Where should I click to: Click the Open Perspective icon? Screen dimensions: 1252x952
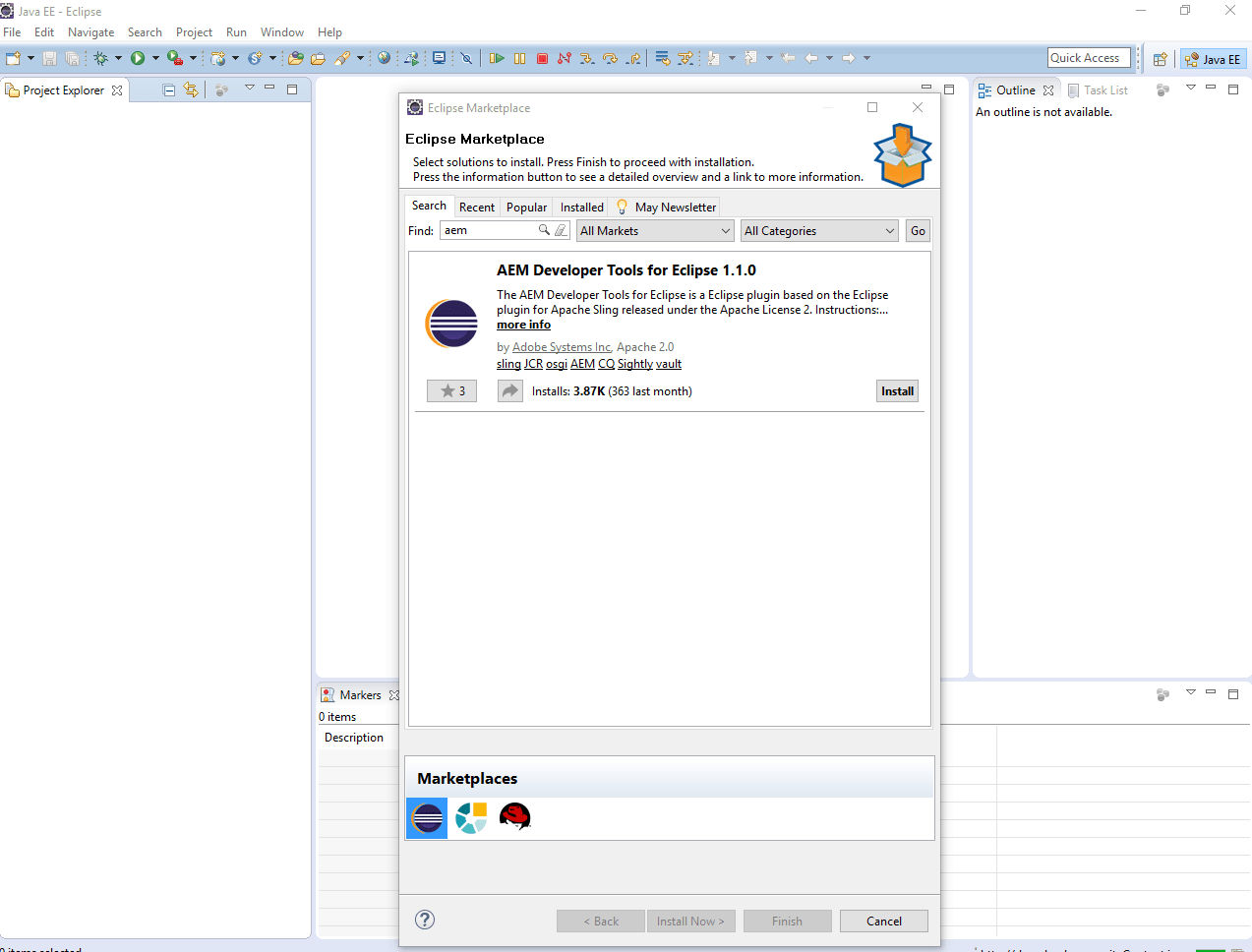(x=1160, y=59)
